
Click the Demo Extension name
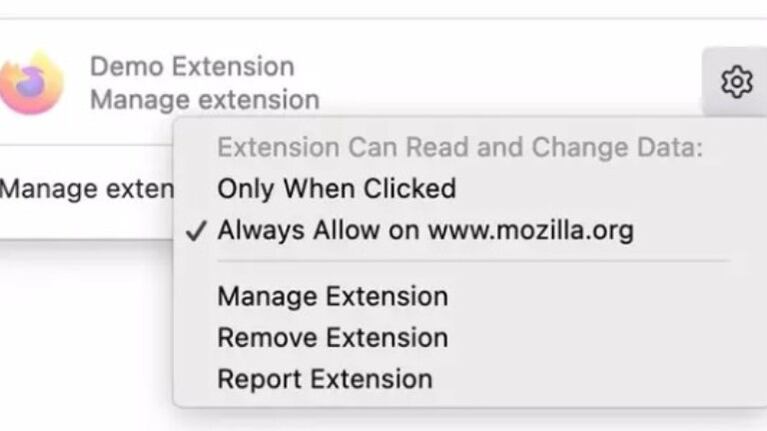[x=192, y=67]
